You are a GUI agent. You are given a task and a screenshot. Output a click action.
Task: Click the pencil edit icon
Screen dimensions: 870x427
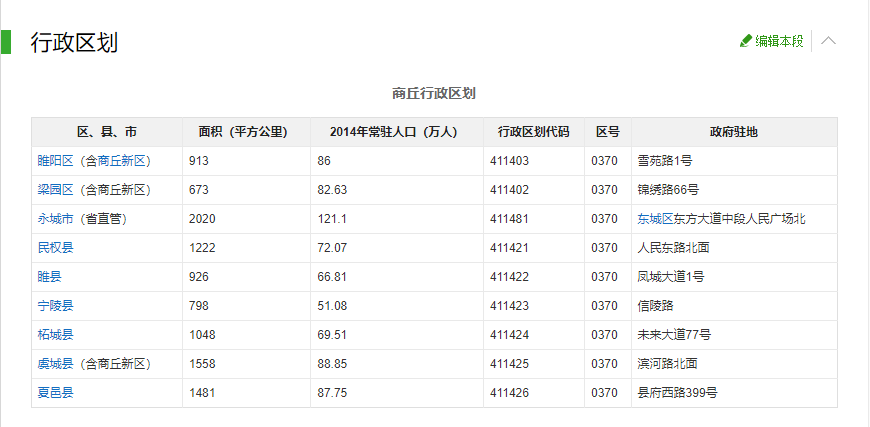745,41
